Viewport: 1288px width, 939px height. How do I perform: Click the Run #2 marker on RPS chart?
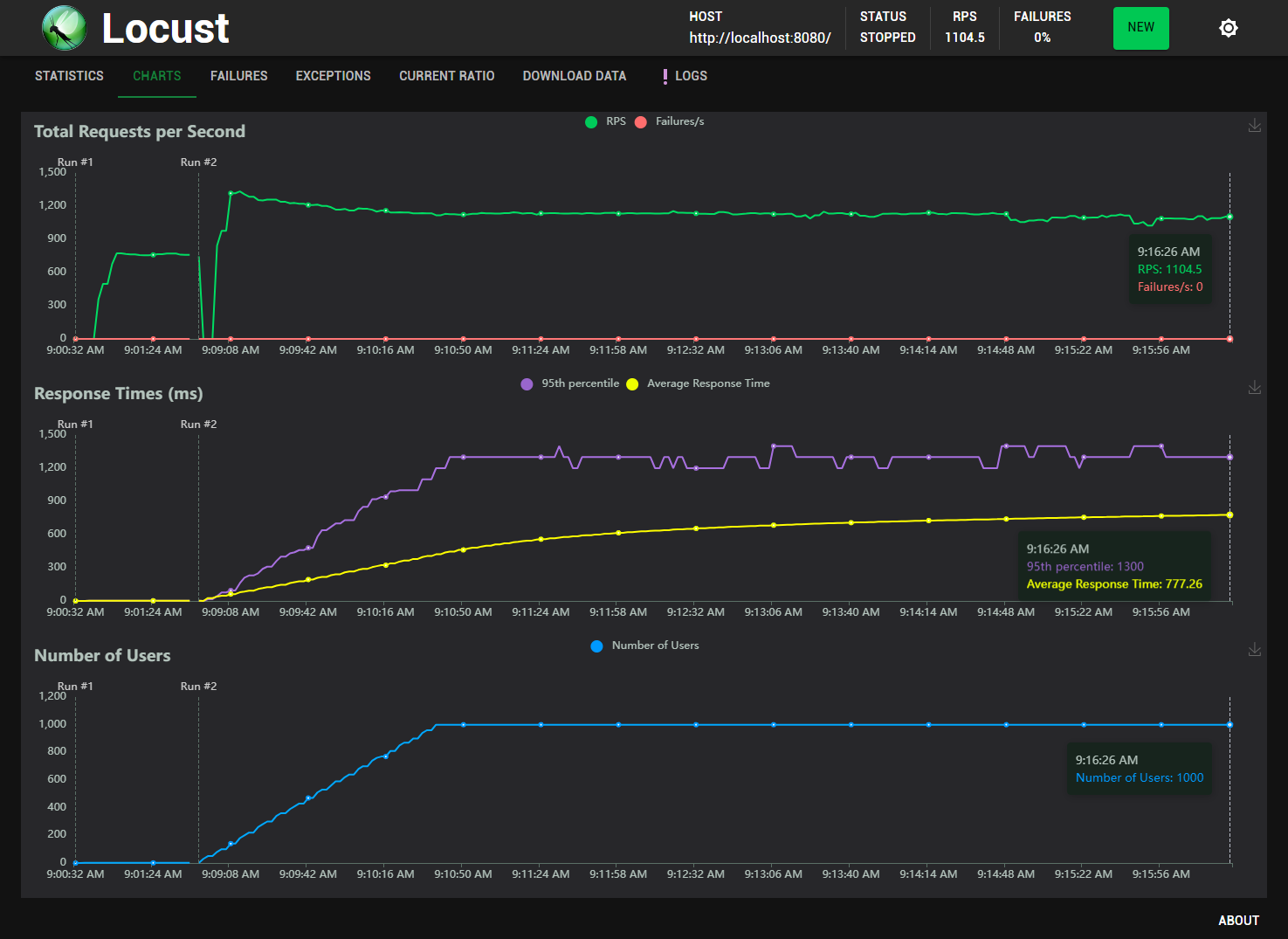pyautogui.click(x=198, y=162)
